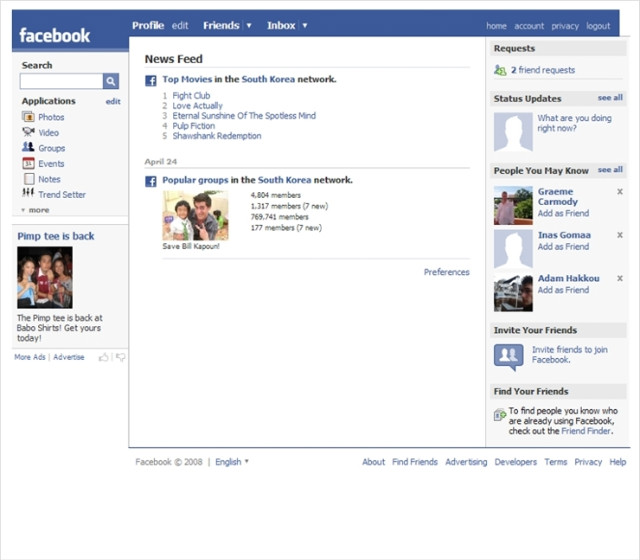The image size is (640, 560).
Task: Open the English language dropdown
Action: tap(232, 462)
